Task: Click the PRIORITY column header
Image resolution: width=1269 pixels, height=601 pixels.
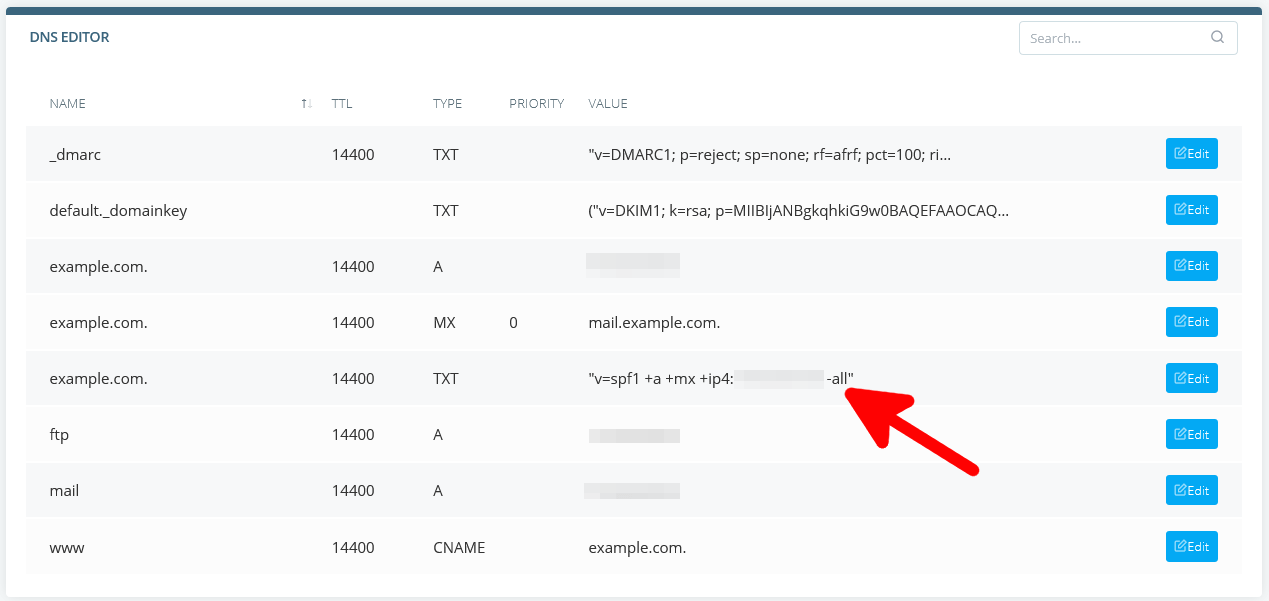Action: 536,103
